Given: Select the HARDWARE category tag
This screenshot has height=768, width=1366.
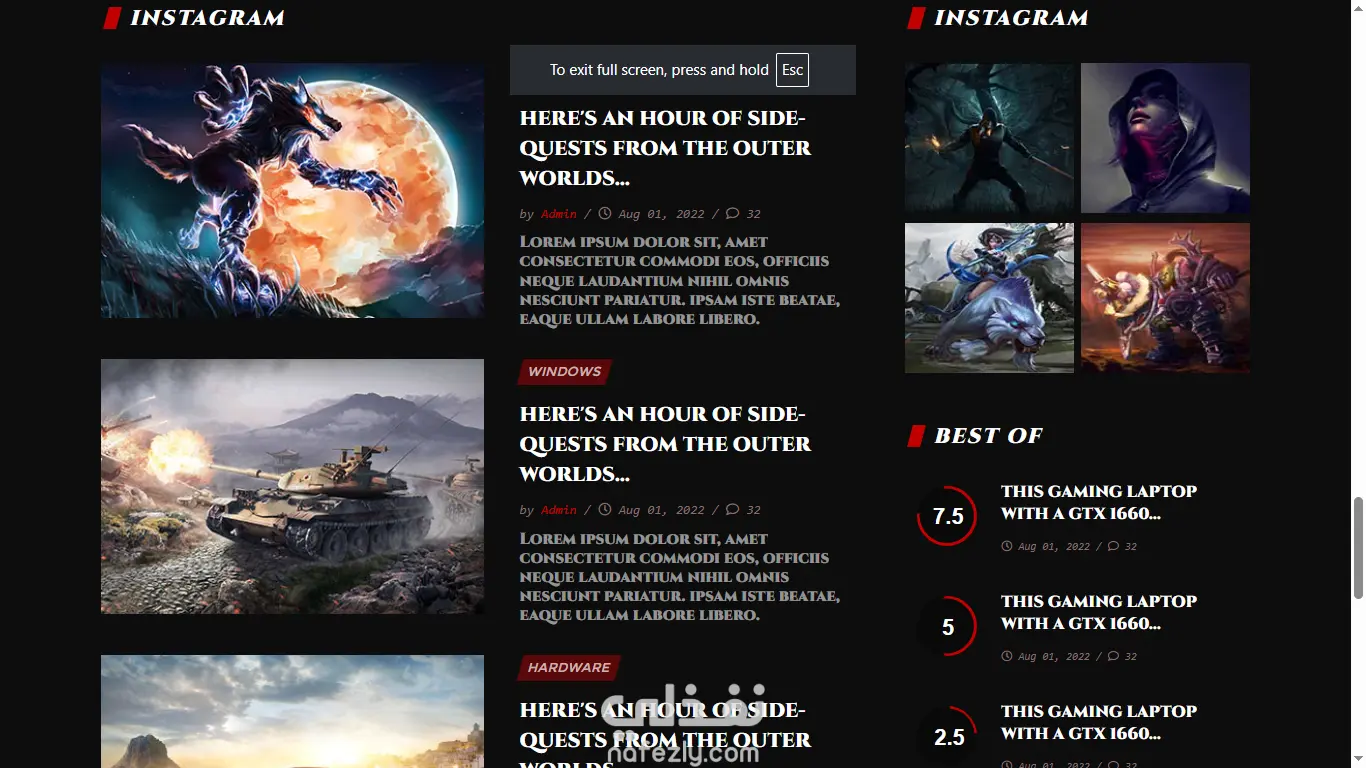Looking at the screenshot, I should pos(568,668).
